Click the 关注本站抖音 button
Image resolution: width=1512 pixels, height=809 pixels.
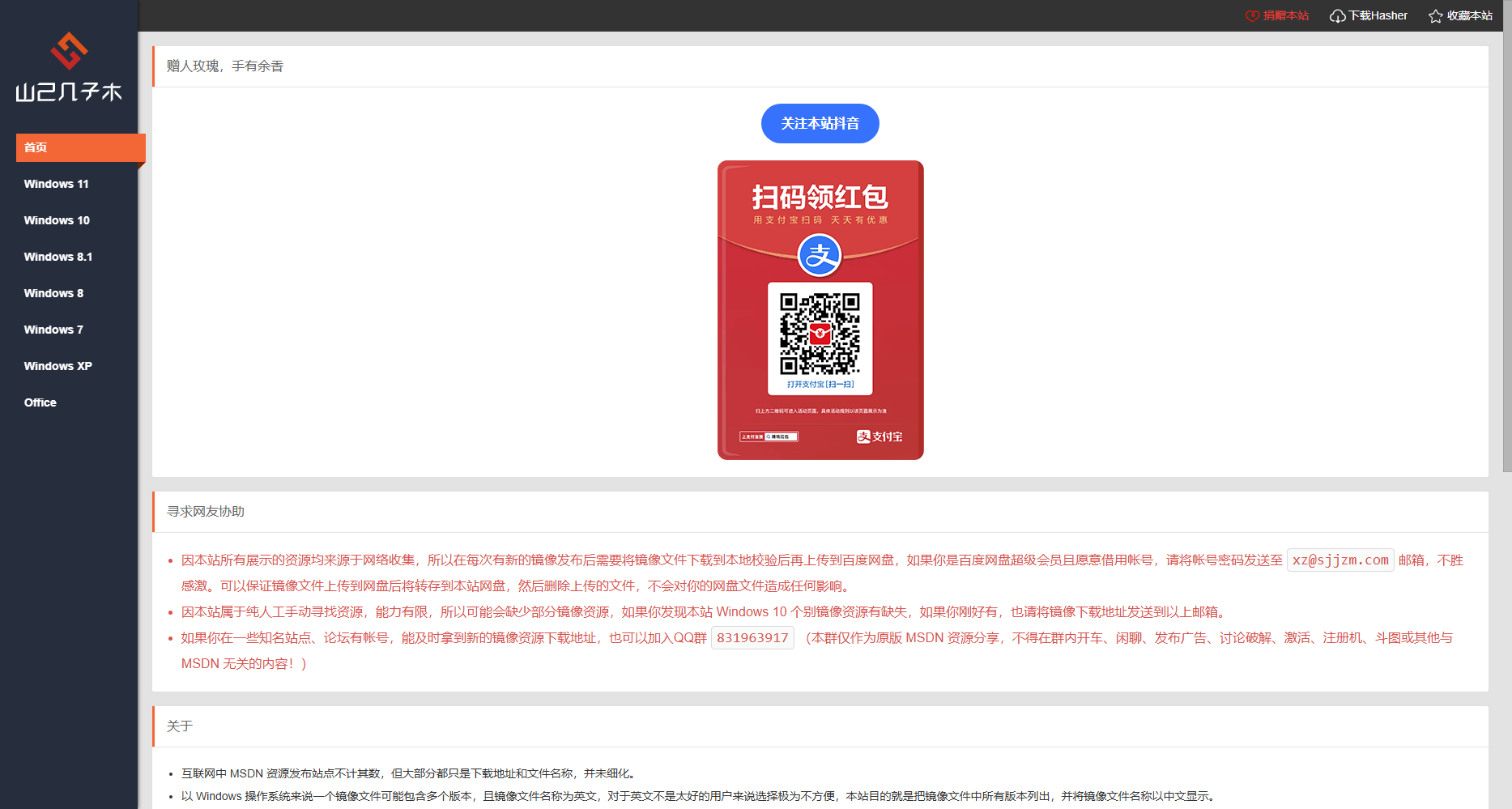(x=820, y=123)
